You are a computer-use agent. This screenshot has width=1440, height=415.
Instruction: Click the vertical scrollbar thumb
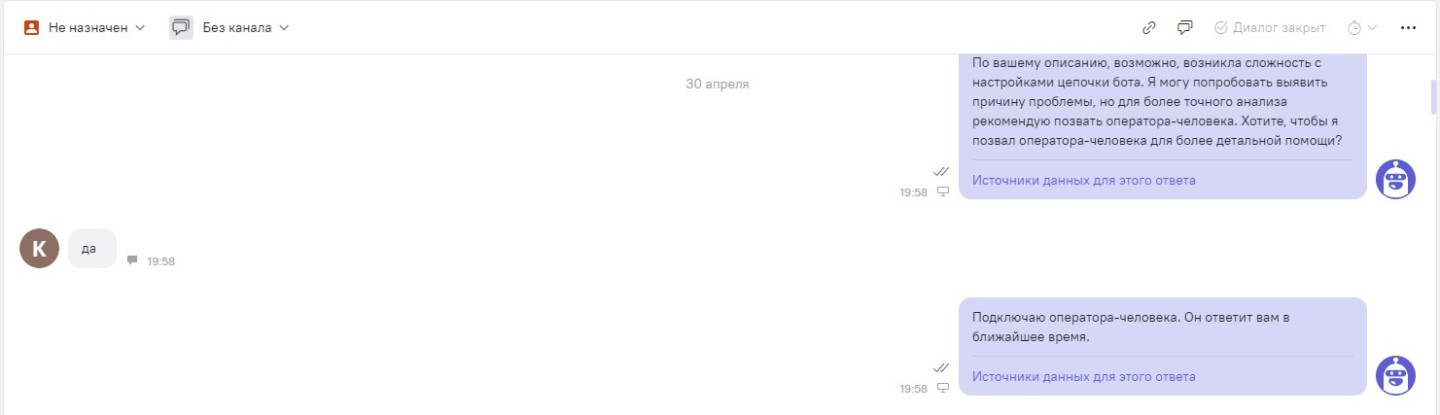tap(1433, 97)
